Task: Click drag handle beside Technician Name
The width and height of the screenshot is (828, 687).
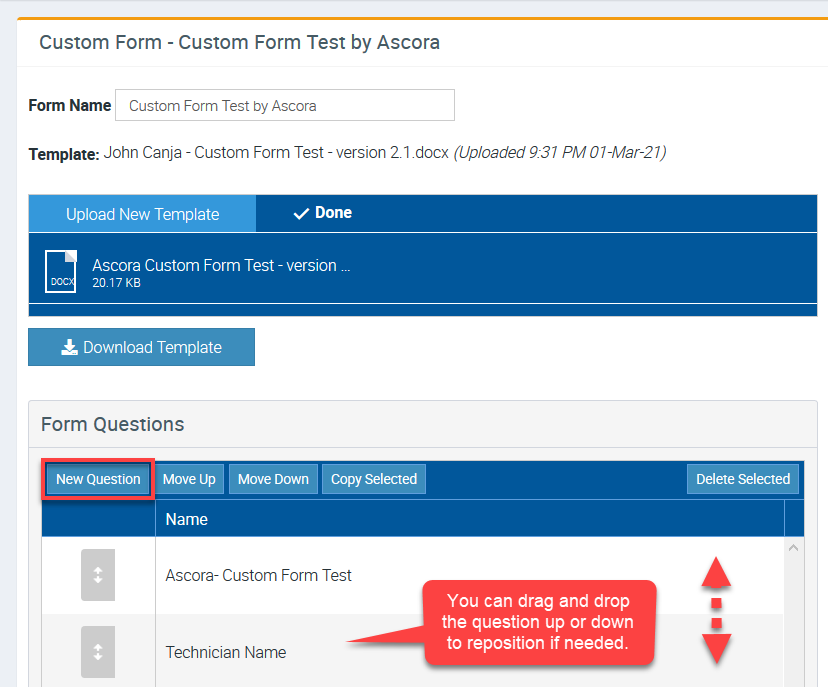Action: point(98,652)
